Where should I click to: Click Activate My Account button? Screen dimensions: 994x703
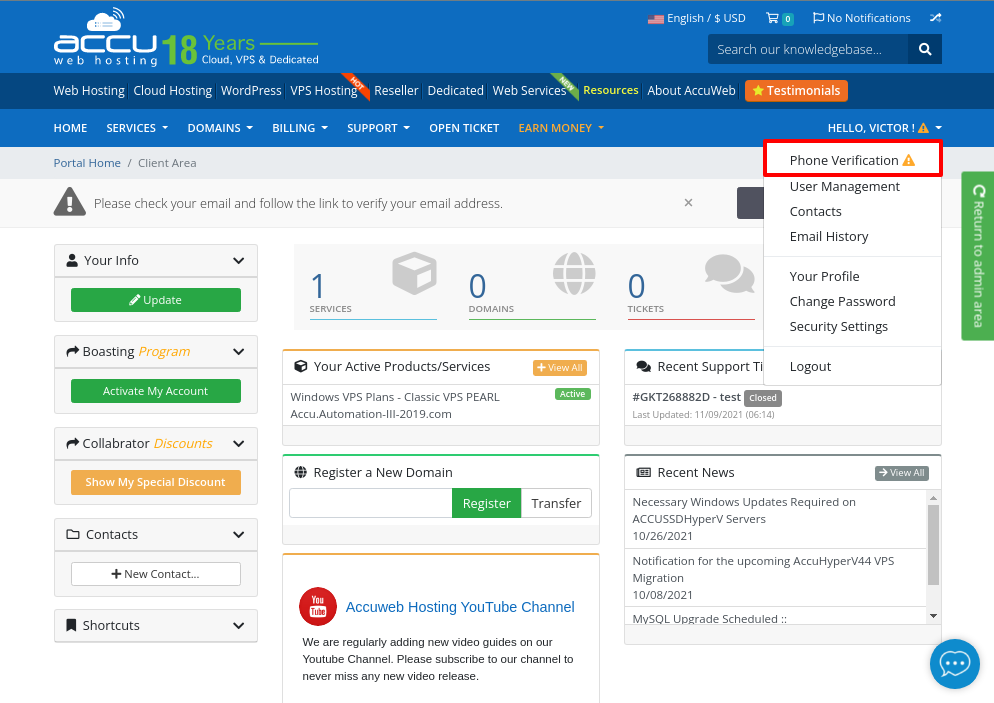point(156,391)
